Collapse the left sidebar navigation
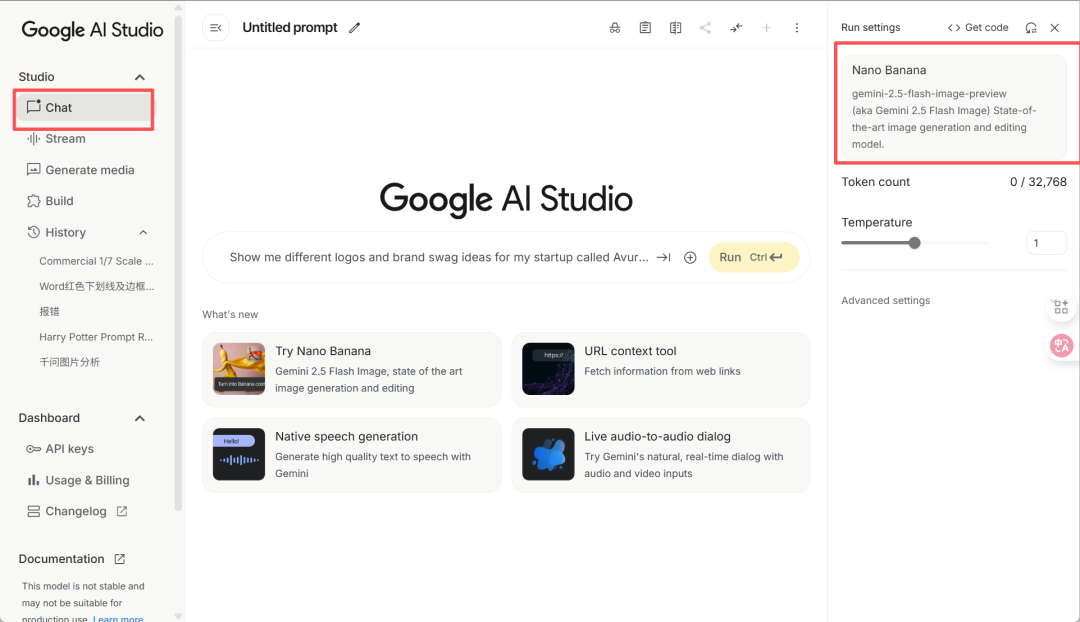Viewport: 1080px width, 622px height. [215, 28]
